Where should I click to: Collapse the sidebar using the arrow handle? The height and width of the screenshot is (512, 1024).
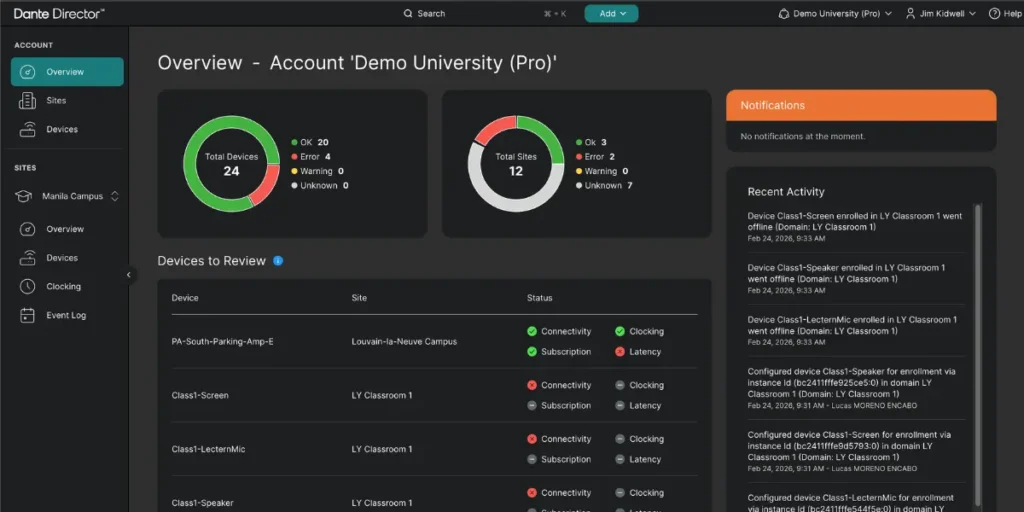click(128, 275)
